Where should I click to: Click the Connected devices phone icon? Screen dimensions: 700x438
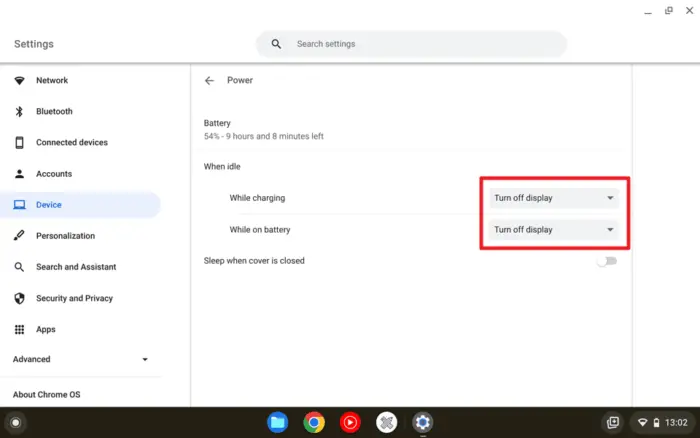(x=19, y=142)
